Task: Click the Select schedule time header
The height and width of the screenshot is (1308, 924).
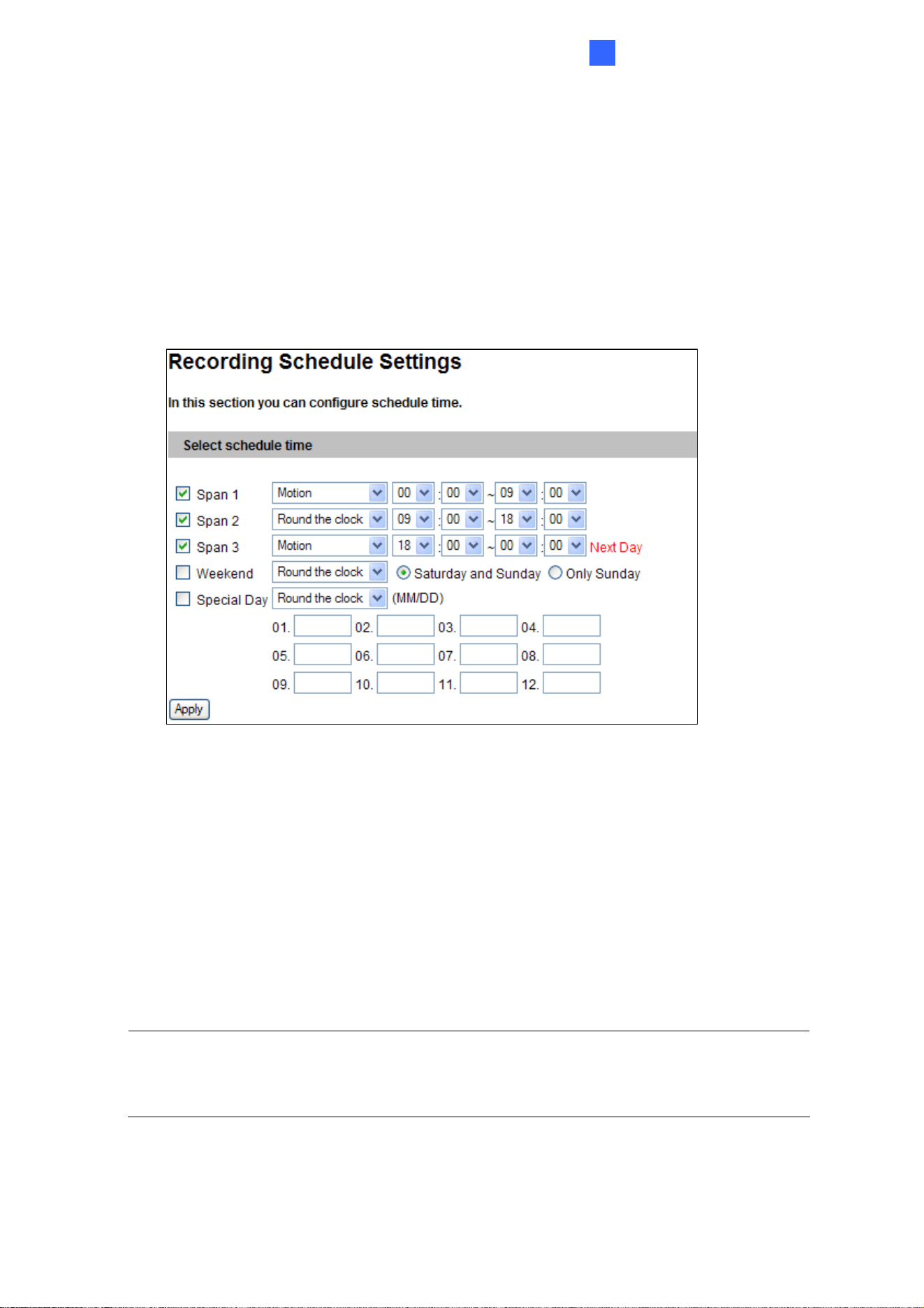Action: (x=248, y=445)
